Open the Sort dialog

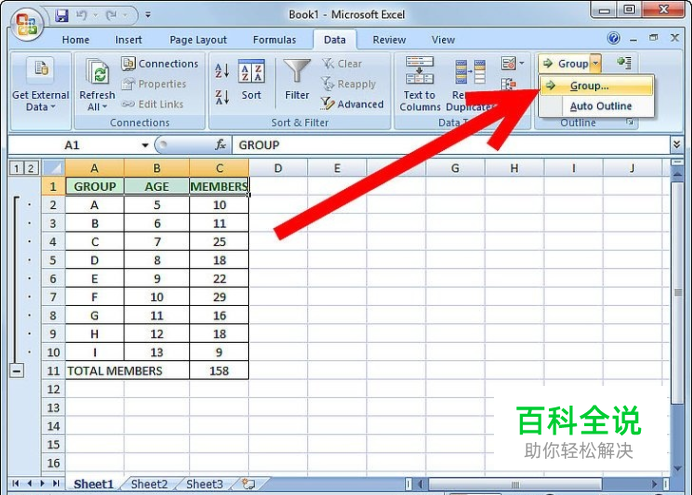pyautogui.click(x=251, y=79)
